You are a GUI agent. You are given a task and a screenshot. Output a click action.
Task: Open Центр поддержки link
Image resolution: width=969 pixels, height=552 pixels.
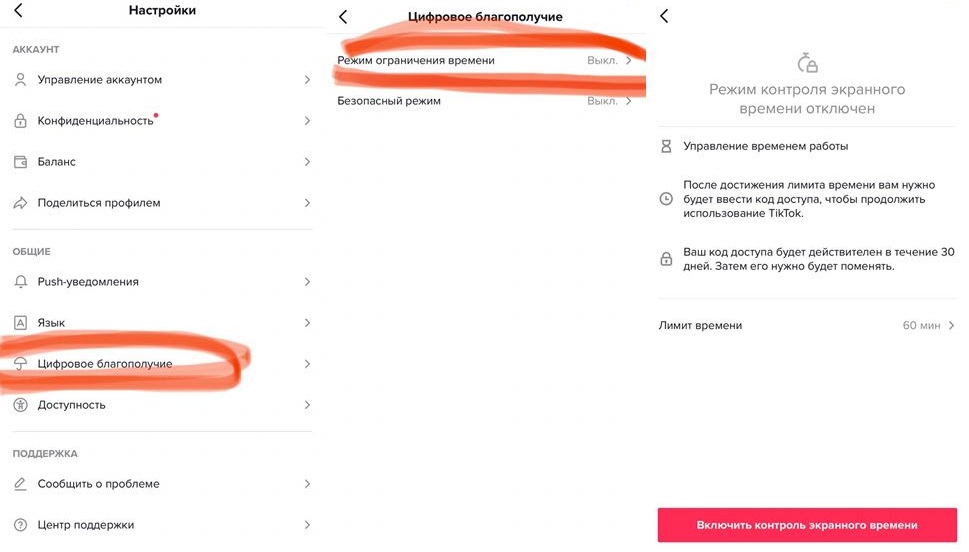click(x=86, y=525)
